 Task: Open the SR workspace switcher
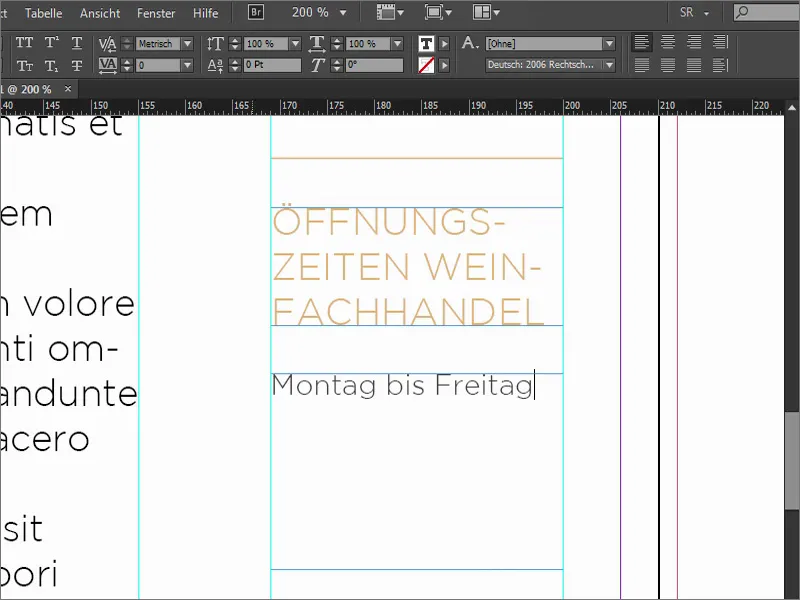coord(694,12)
